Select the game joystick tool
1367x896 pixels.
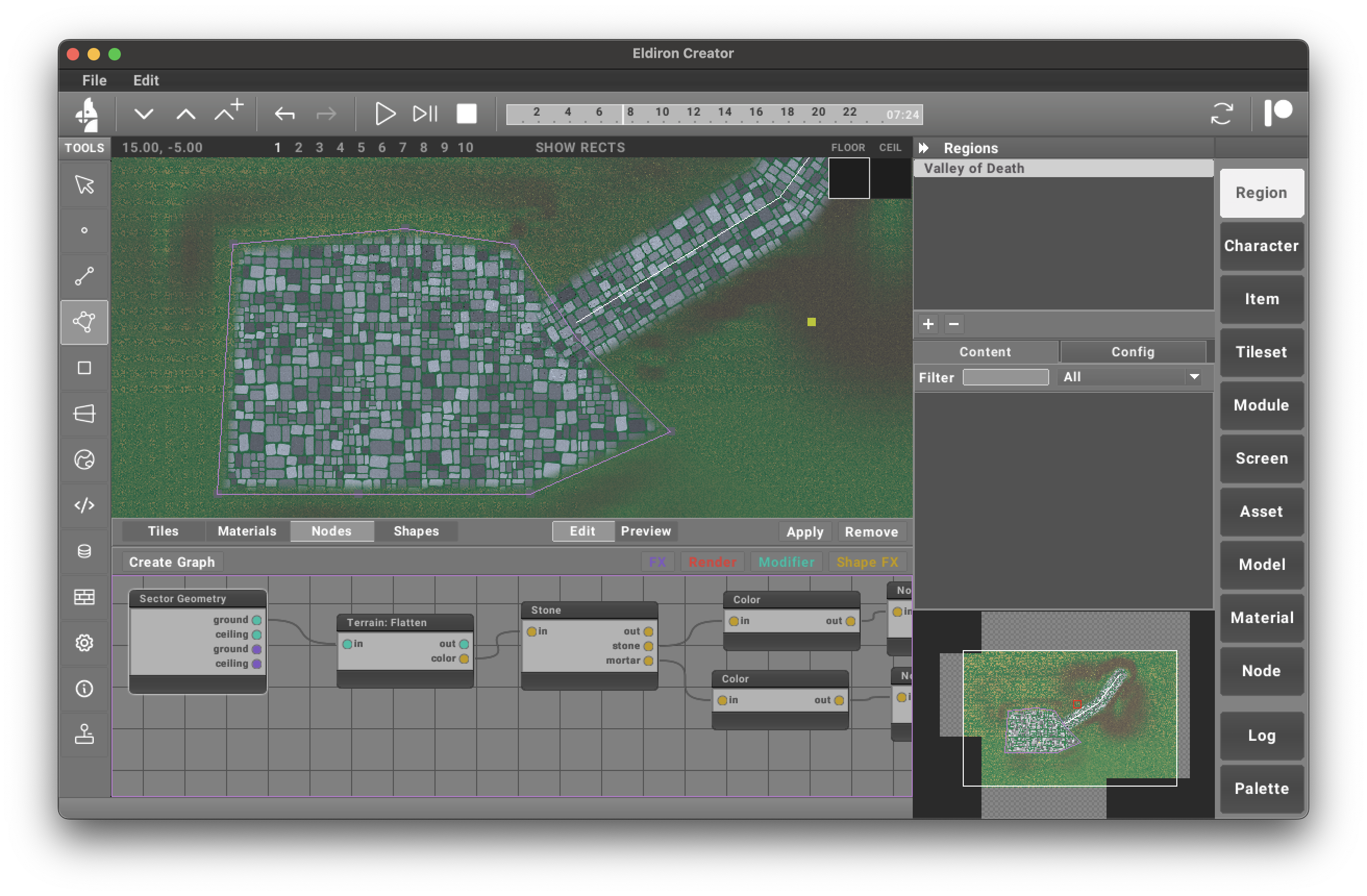point(84,734)
